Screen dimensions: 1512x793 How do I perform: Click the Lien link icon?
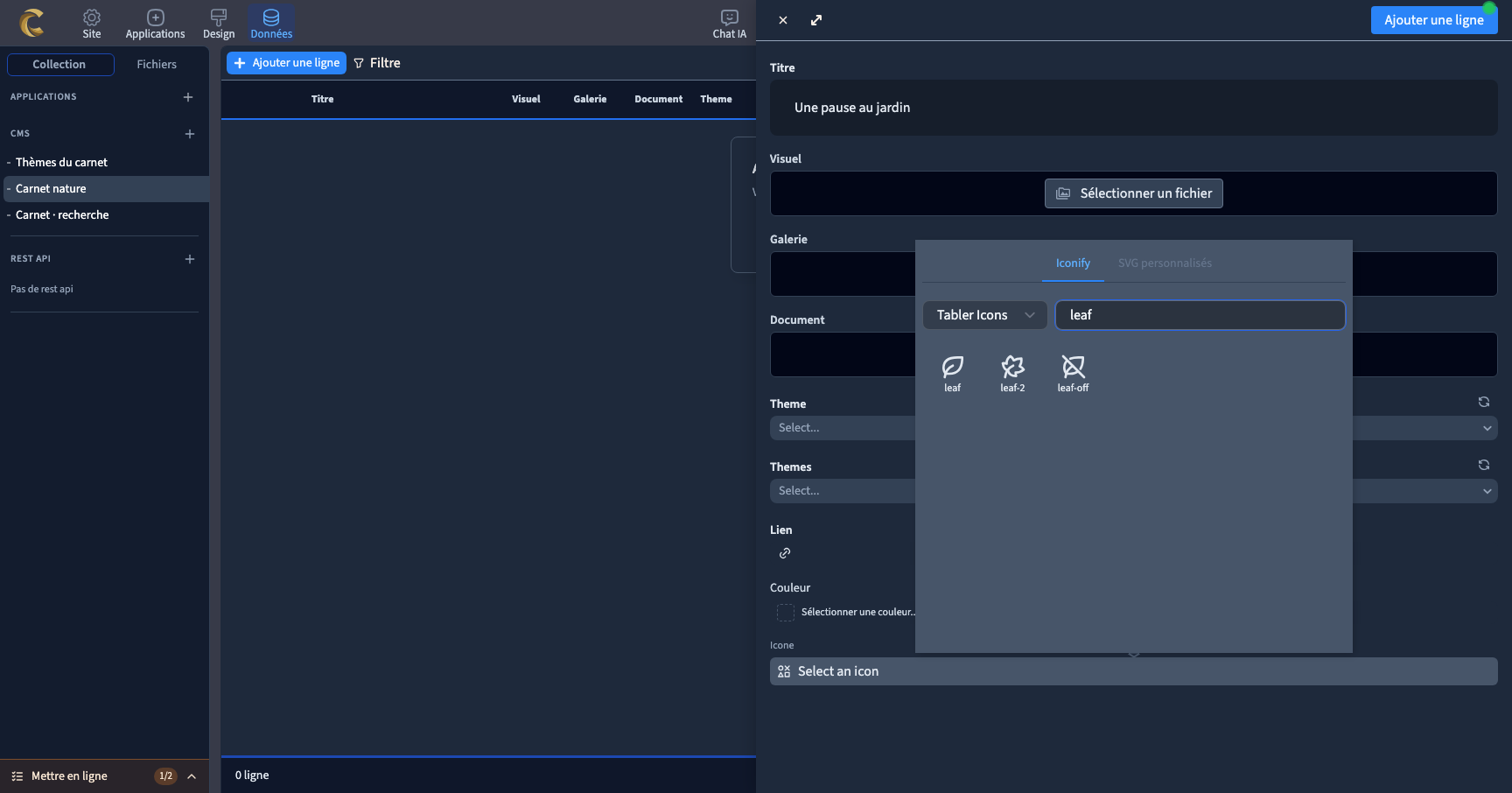click(x=785, y=553)
